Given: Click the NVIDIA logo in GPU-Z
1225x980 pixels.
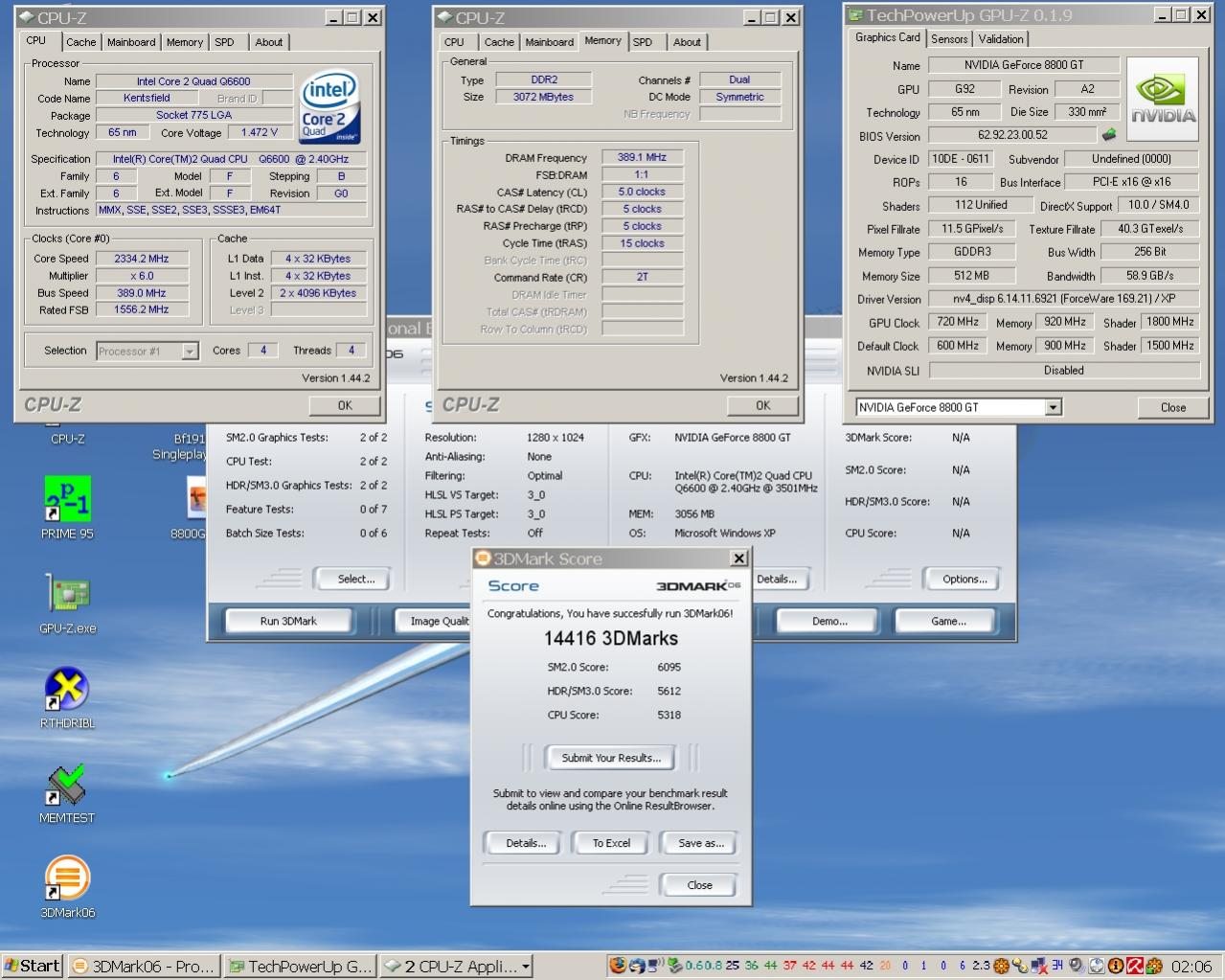Looking at the screenshot, I should 1163,100.
